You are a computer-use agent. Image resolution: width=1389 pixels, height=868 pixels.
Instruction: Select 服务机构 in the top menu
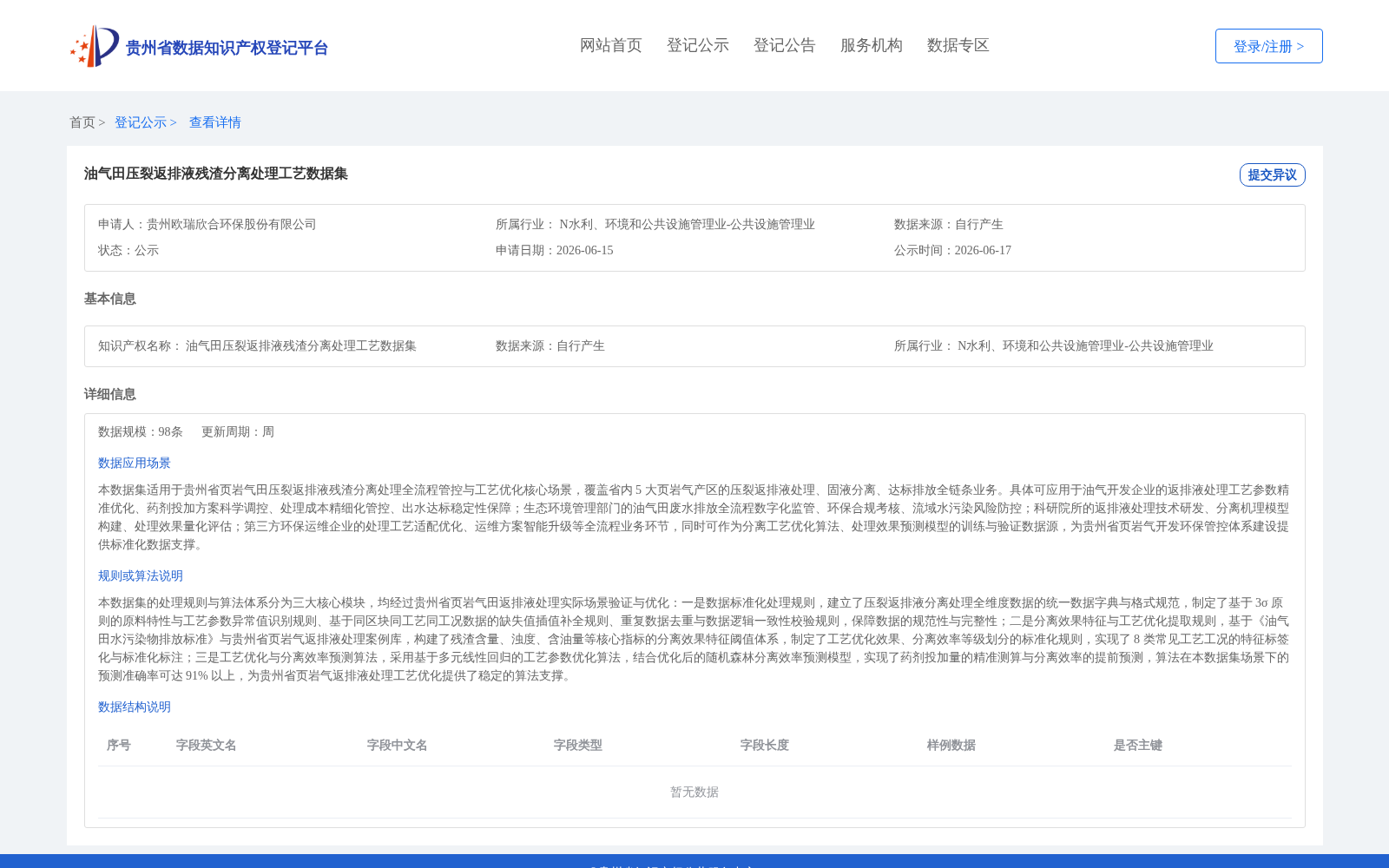(872, 45)
